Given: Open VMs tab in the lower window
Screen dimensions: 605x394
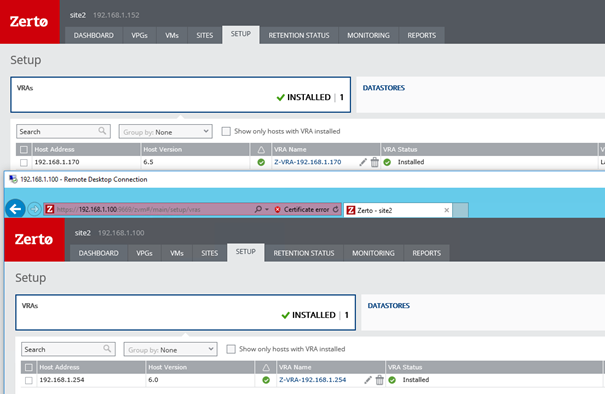Looking at the screenshot, I should click(x=177, y=253).
